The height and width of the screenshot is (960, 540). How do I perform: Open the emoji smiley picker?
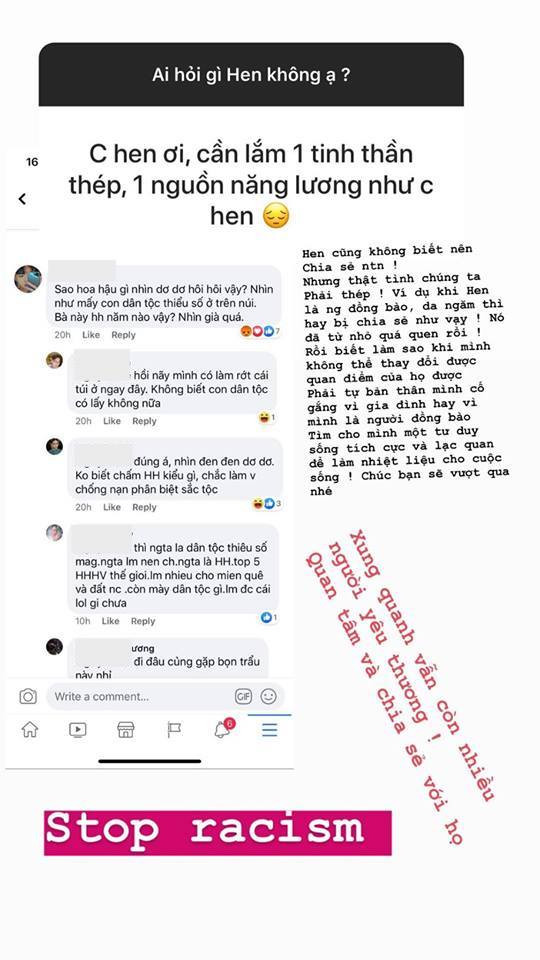tap(268, 696)
